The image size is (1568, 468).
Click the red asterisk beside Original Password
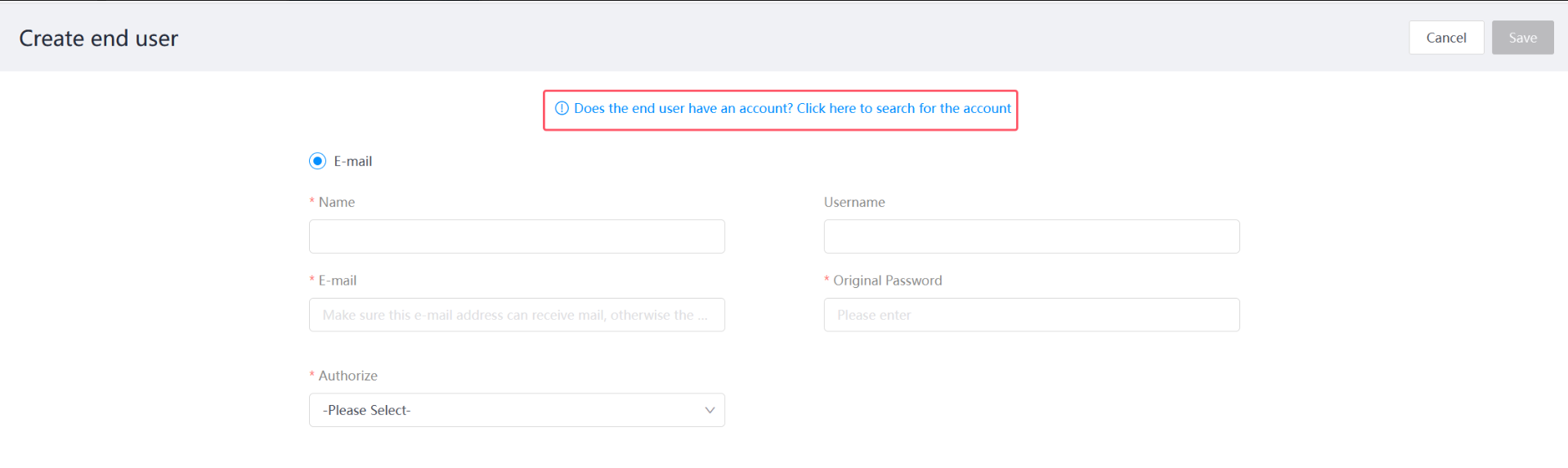(827, 281)
